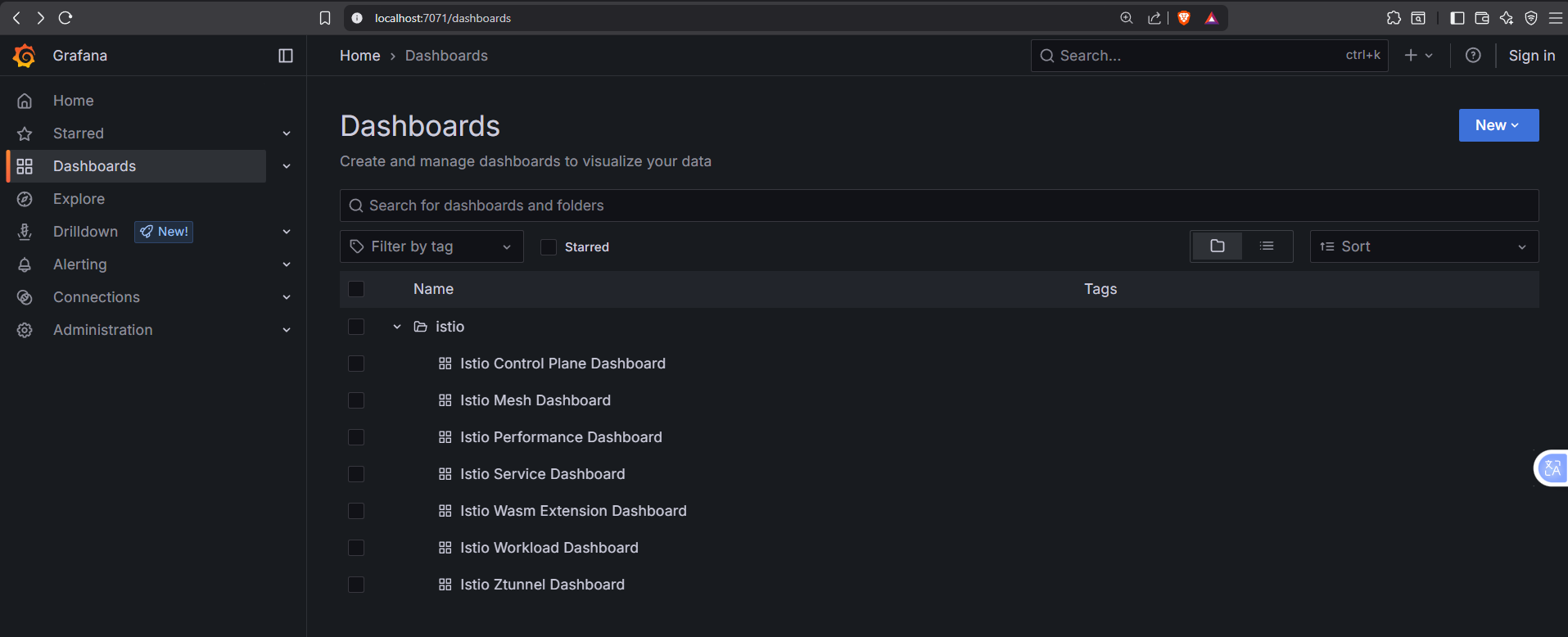Open the Istio Performance Dashboard link
Image resolution: width=1568 pixels, height=637 pixels.
click(561, 437)
